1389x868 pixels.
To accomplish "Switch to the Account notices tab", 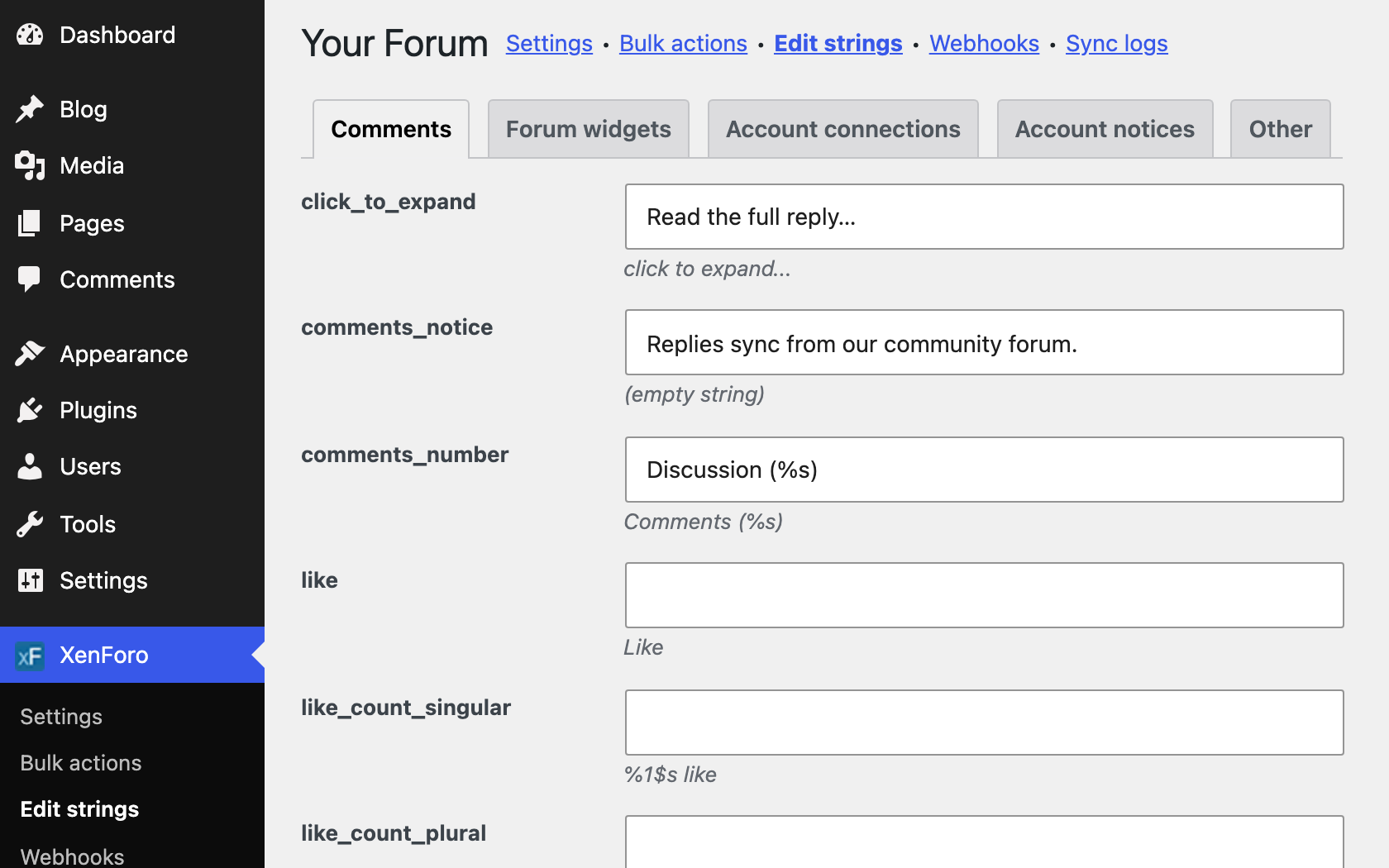I will [1105, 129].
